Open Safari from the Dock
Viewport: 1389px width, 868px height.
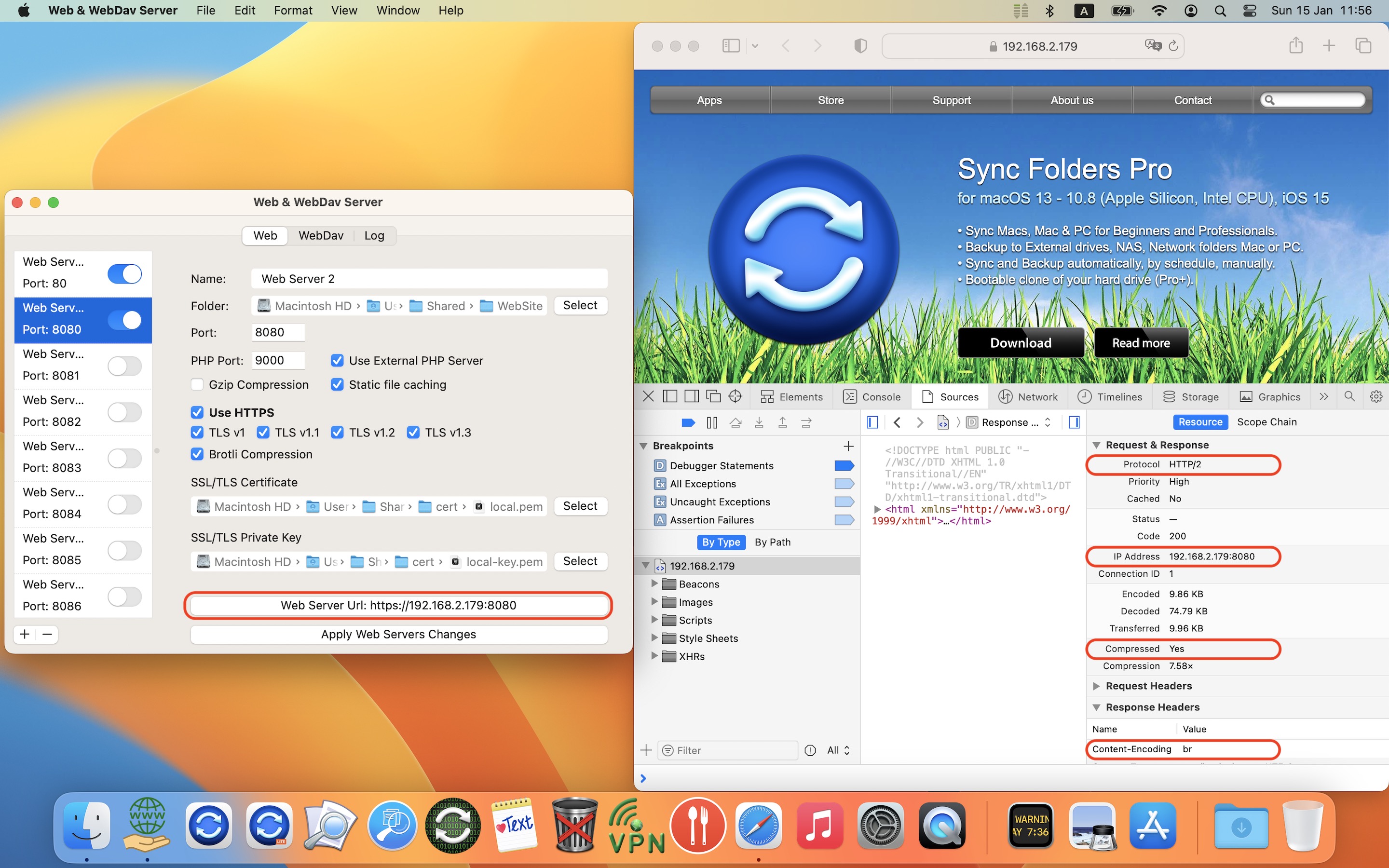pos(758,826)
